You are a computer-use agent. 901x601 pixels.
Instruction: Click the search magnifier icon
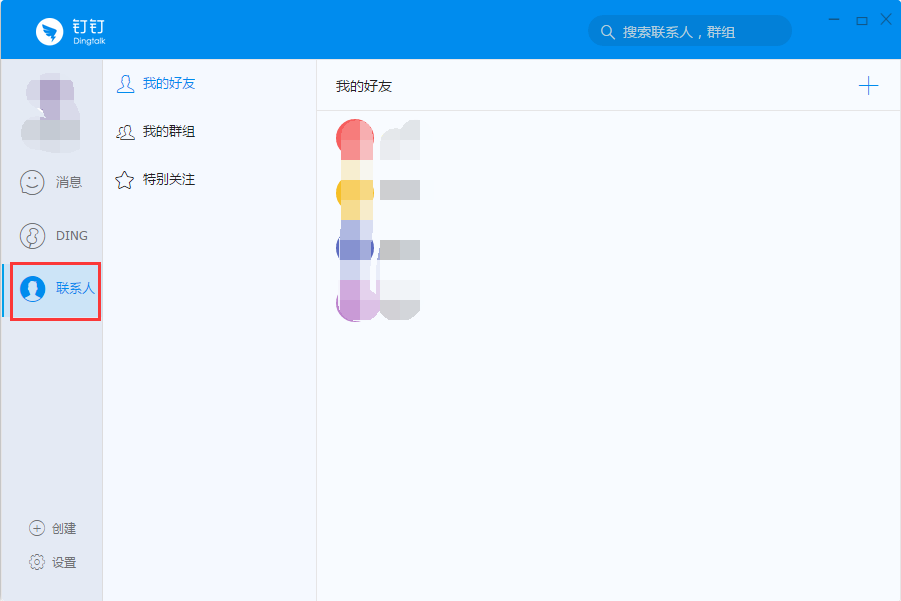[x=607, y=32]
